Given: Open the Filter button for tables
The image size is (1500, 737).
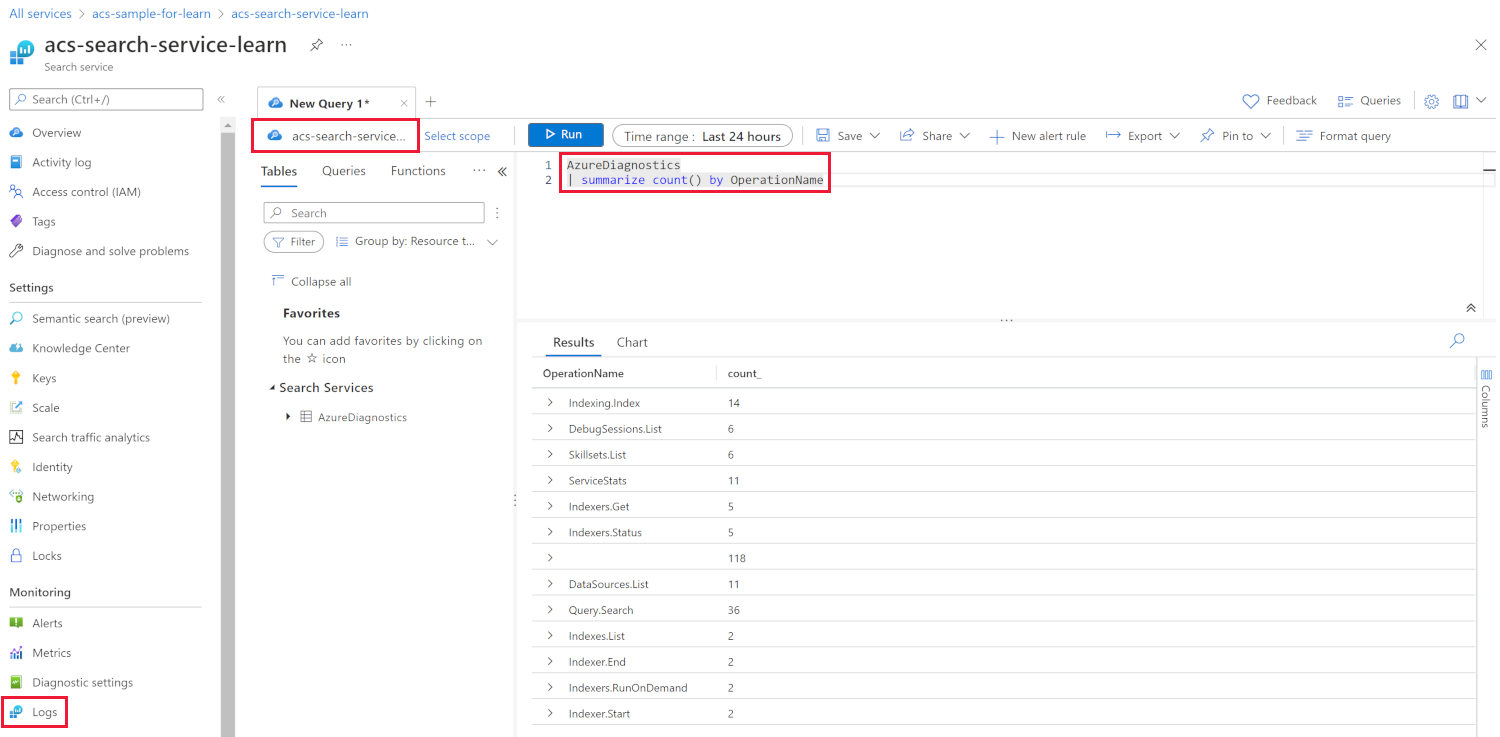Looking at the screenshot, I should pyautogui.click(x=294, y=241).
